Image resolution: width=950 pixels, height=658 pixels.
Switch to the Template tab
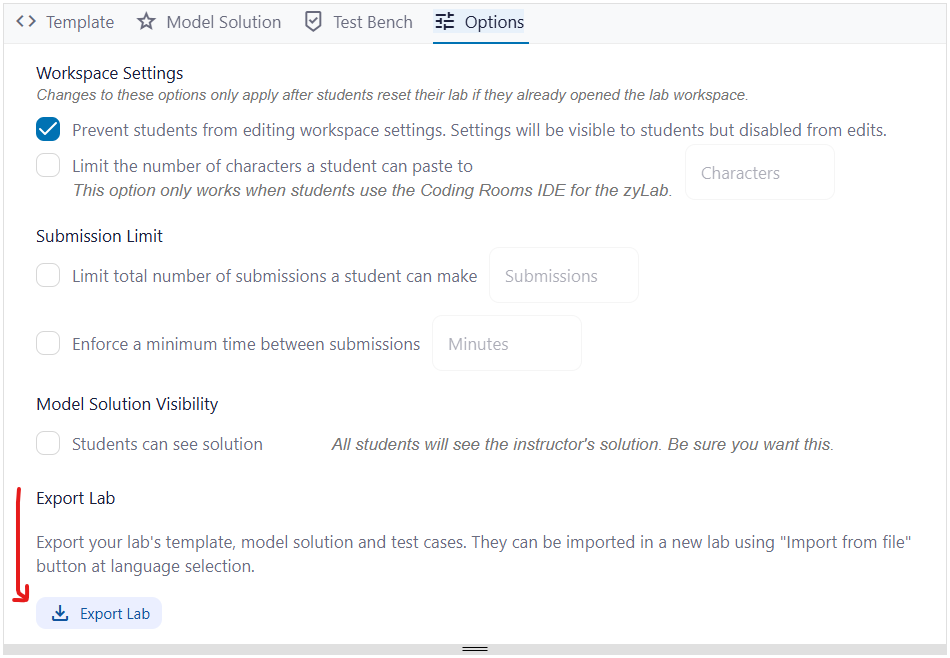pyautogui.click(x=79, y=21)
